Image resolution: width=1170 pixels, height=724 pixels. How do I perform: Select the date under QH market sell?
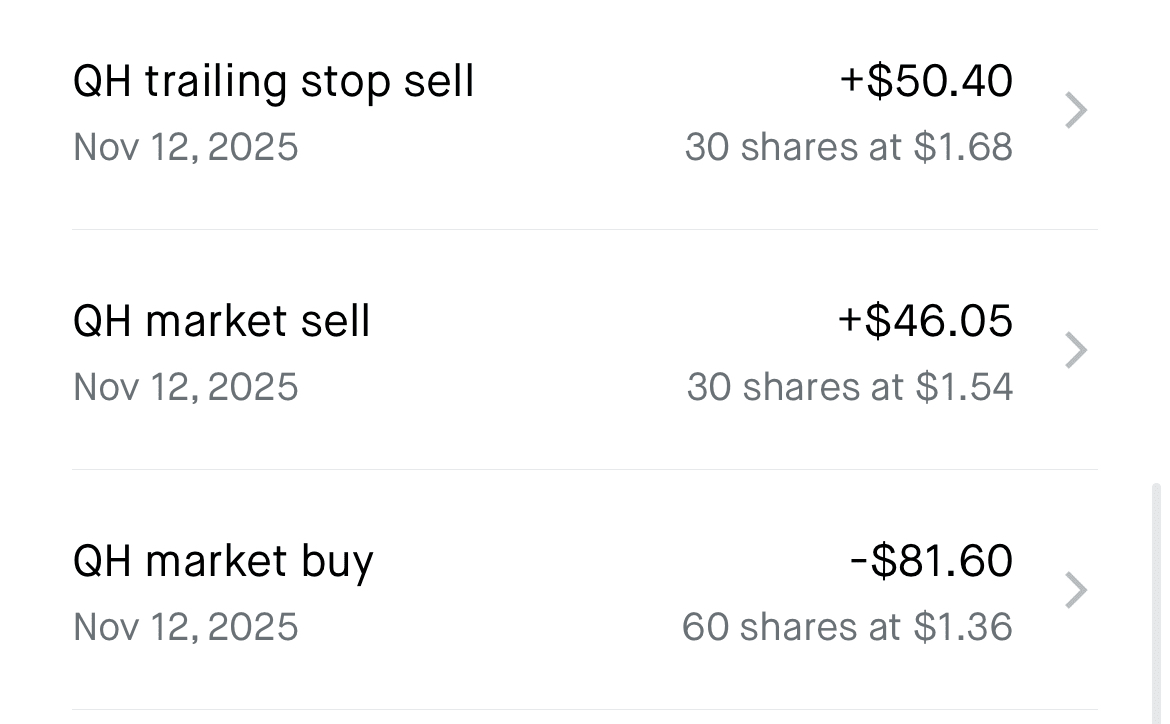coord(186,387)
